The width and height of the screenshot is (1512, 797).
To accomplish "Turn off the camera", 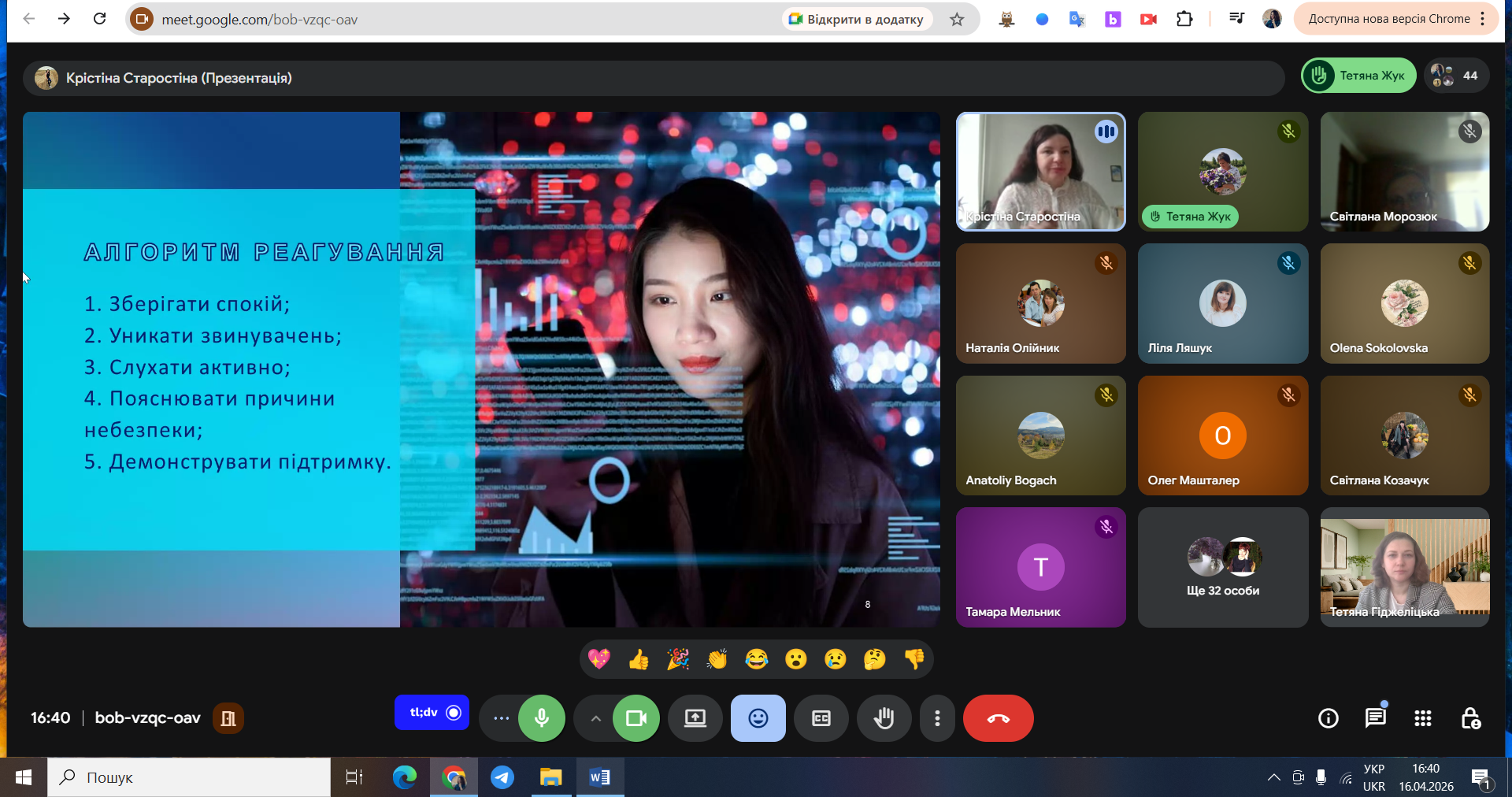I will (x=636, y=718).
